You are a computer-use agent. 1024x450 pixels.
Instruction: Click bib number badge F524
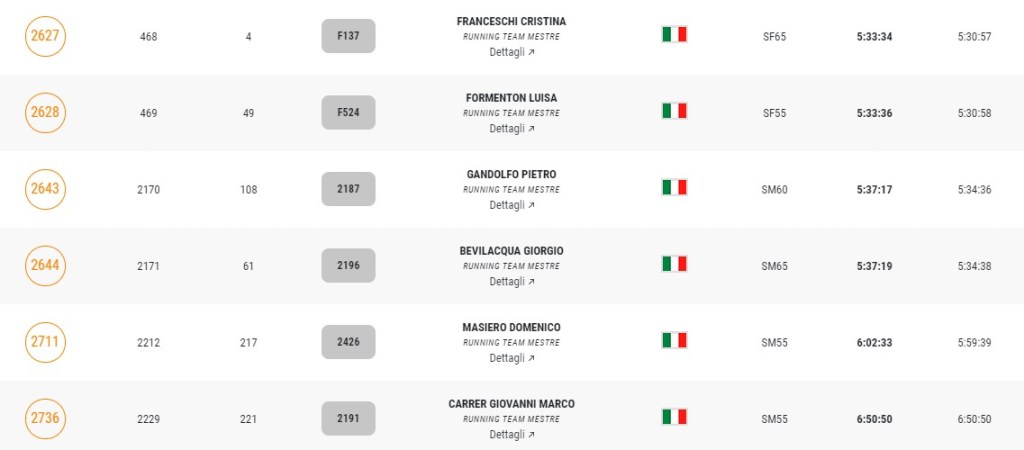point(348,112)
